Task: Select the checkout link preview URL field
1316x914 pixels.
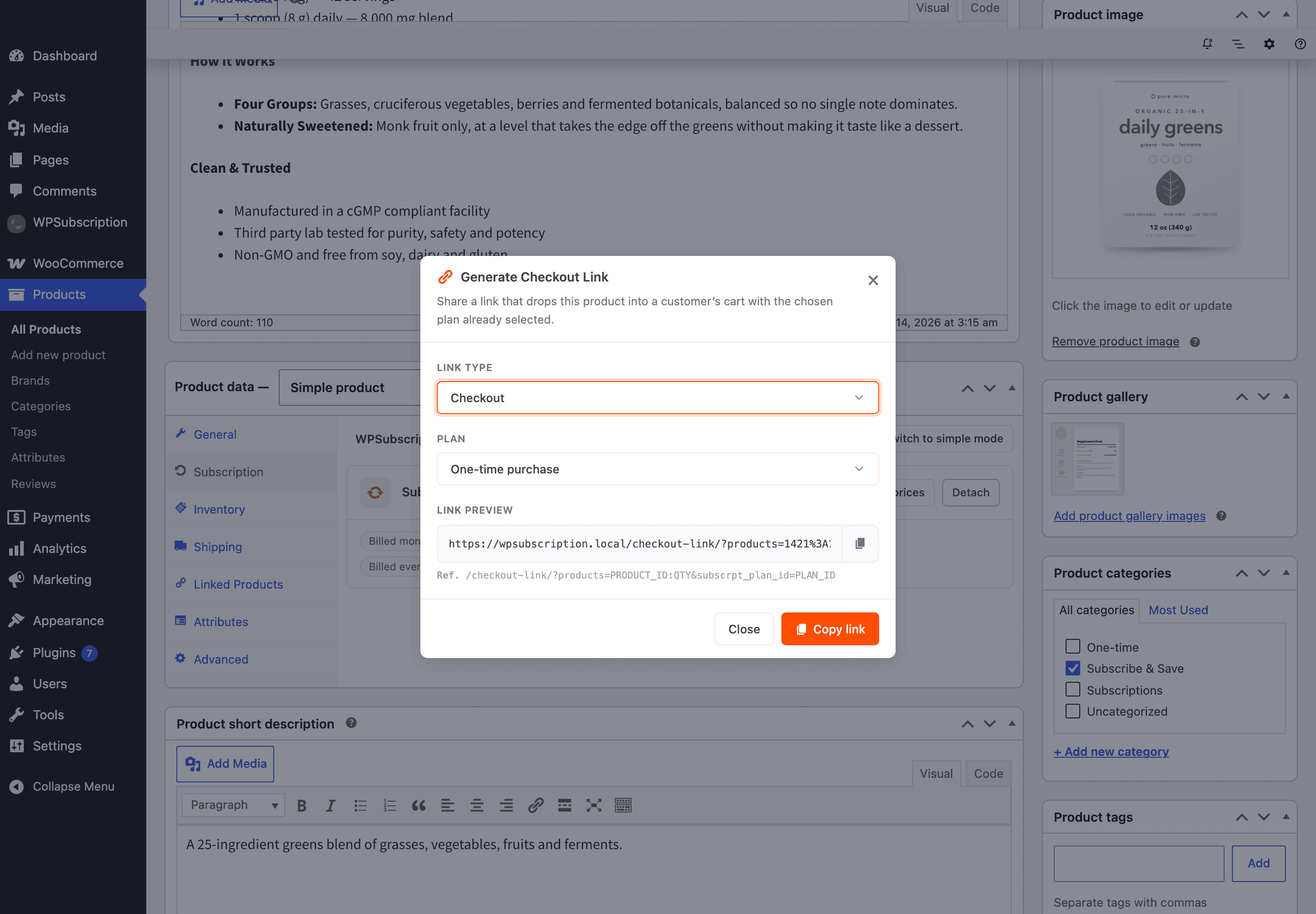Action: [640, 543]
